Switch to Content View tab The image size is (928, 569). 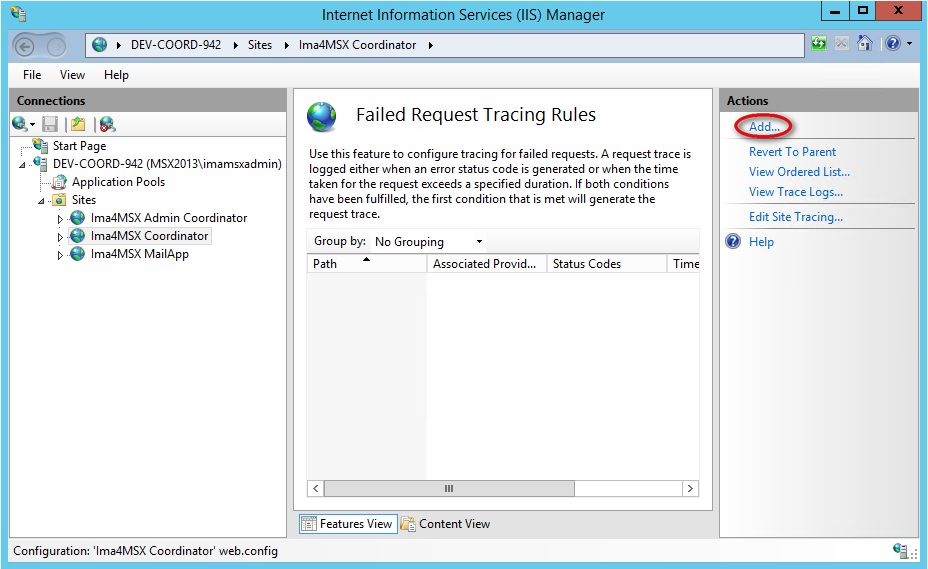point(446,523)
